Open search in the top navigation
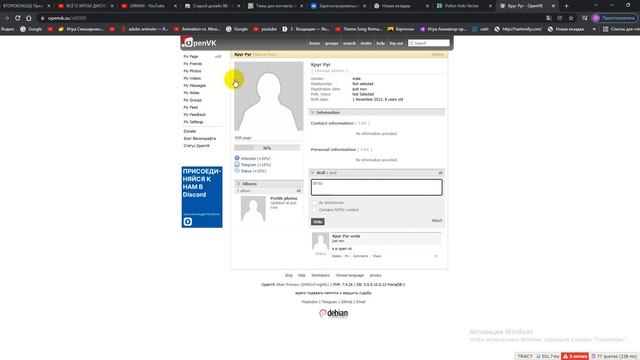The width and height of the screenshot is (640, 360). click(349, 43)
